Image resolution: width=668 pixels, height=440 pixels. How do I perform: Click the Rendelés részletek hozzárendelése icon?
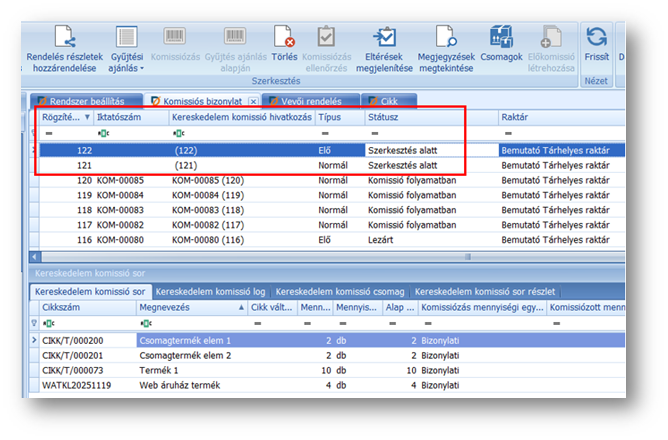[x=65, y=38]
